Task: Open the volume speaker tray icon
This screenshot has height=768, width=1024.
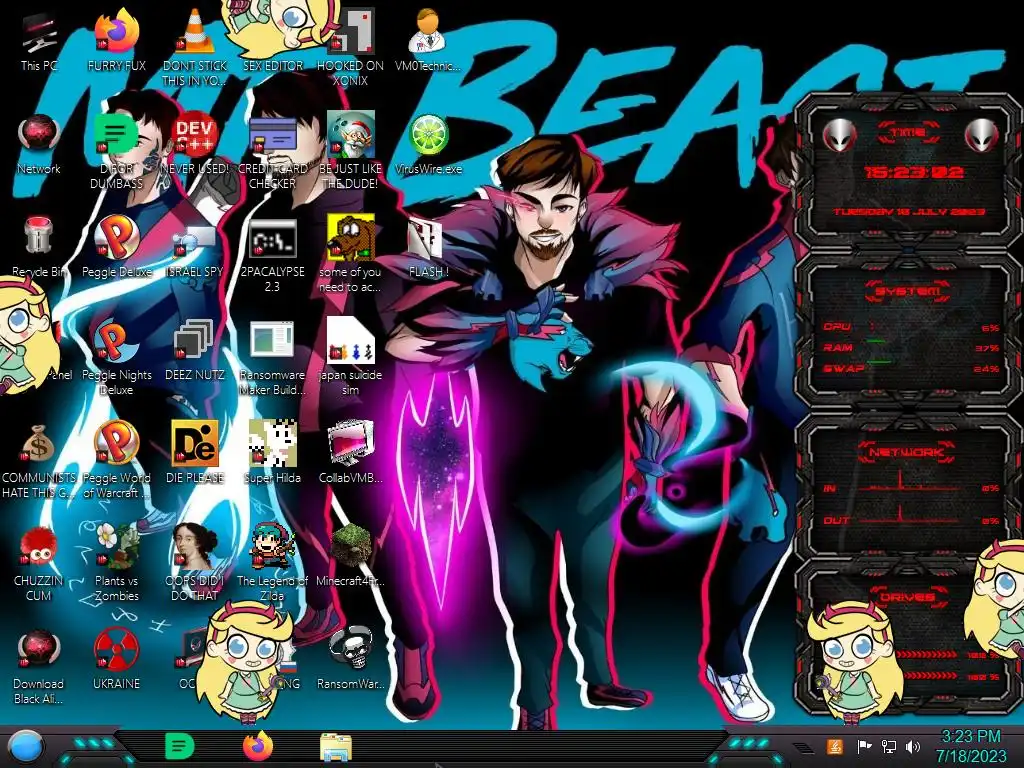Action: pos(913,746)
